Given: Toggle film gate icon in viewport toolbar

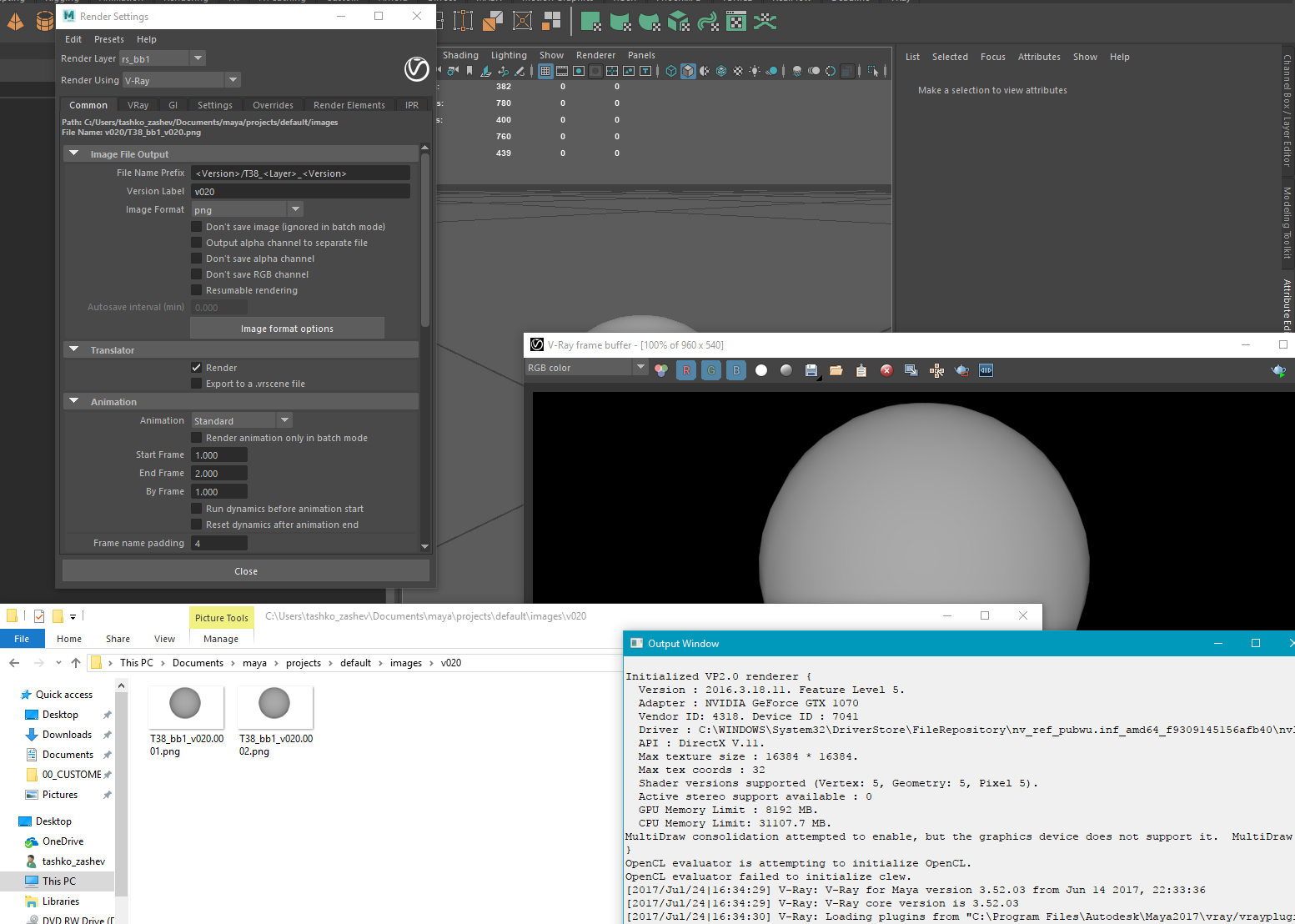Looking at the screenshot, I should pyautogui.click(x=562, y=71).
